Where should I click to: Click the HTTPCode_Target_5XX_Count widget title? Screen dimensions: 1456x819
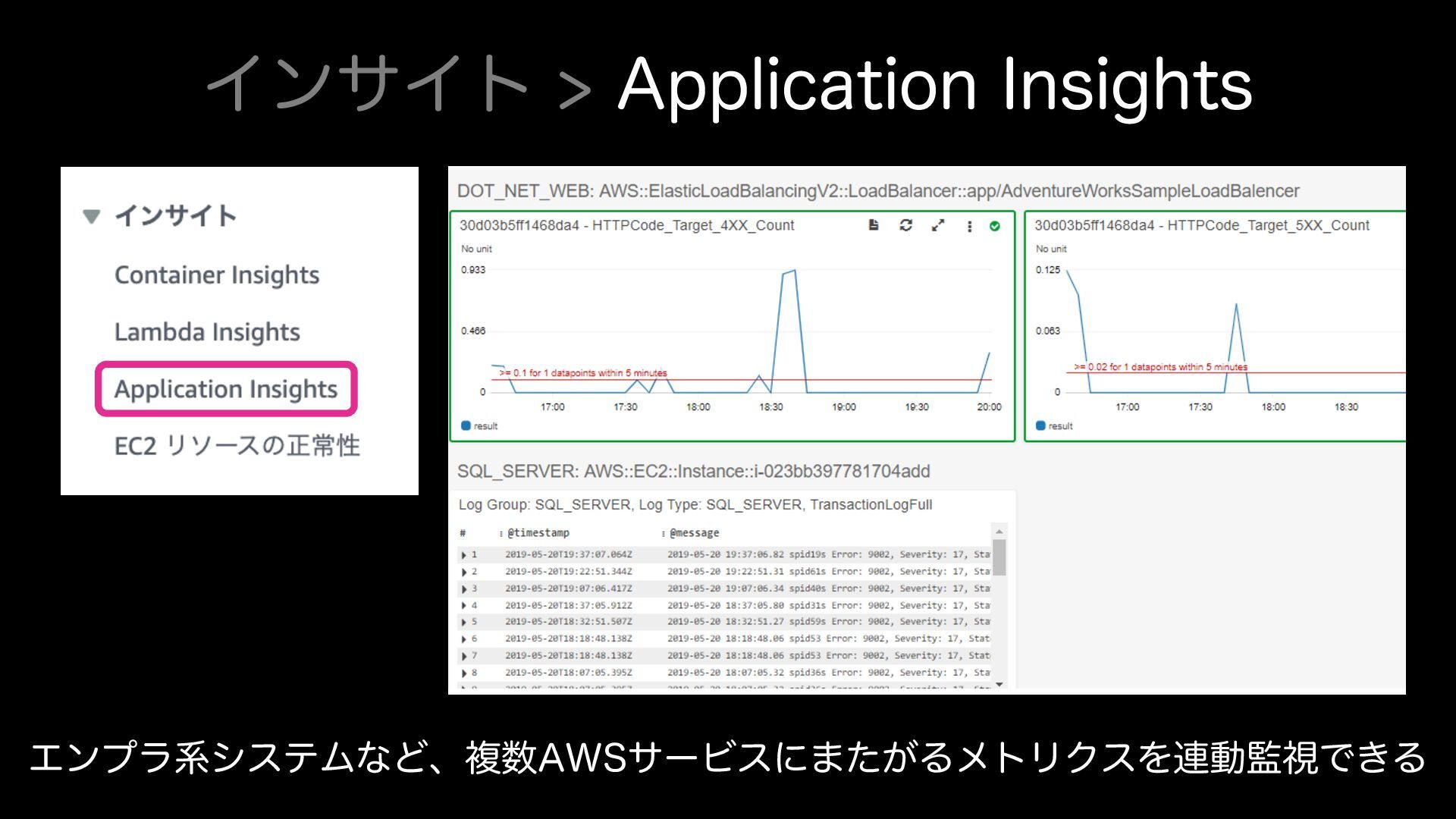click(1201, 225)
